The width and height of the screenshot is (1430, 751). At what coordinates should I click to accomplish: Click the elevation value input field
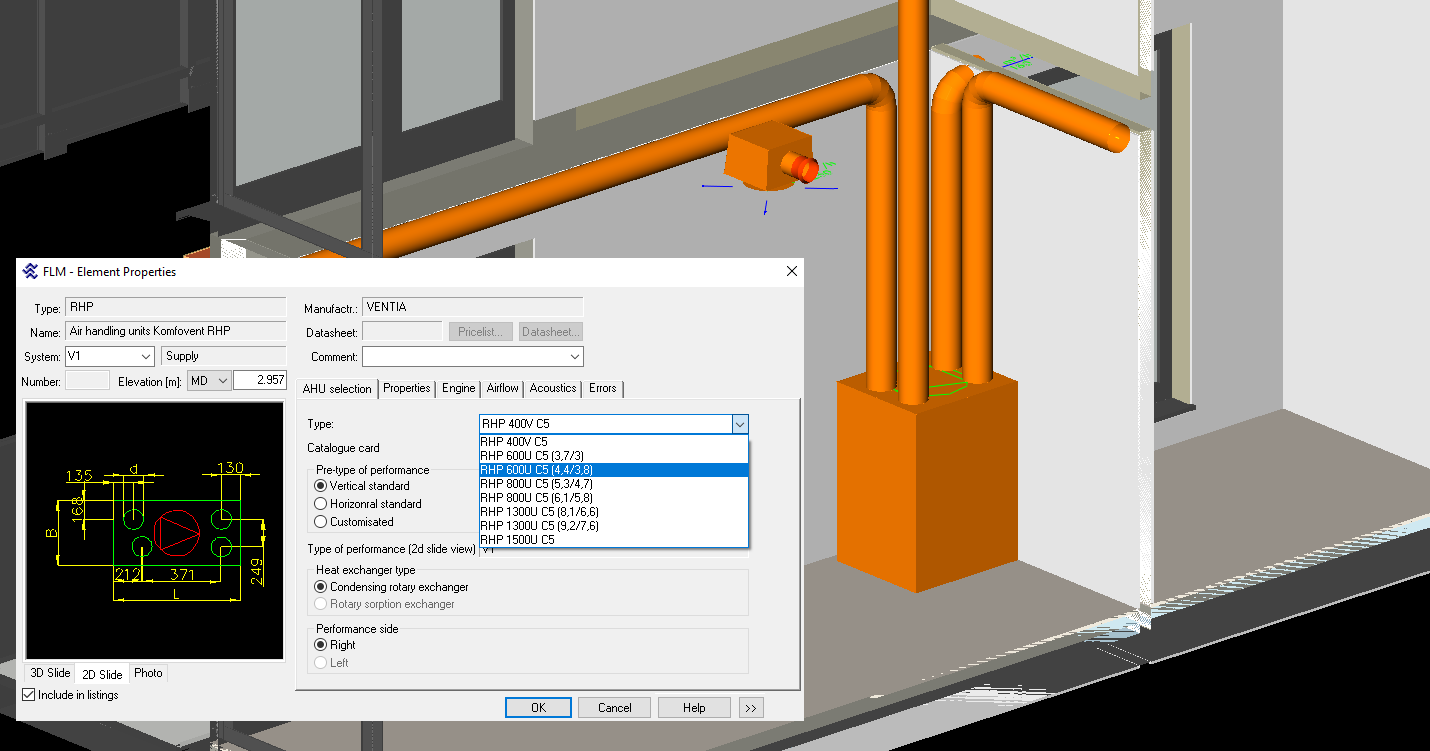click(x=259, y=381)
